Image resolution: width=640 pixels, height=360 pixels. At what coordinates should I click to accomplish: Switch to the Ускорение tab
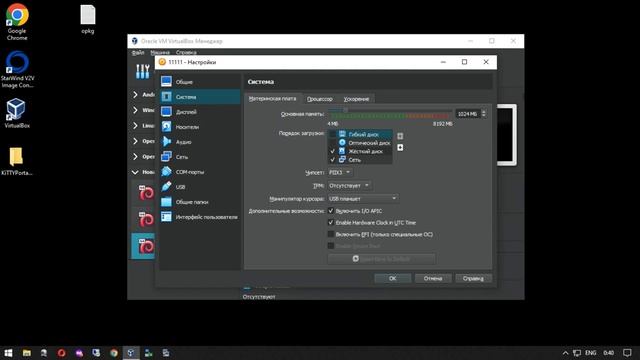(356, 99)
